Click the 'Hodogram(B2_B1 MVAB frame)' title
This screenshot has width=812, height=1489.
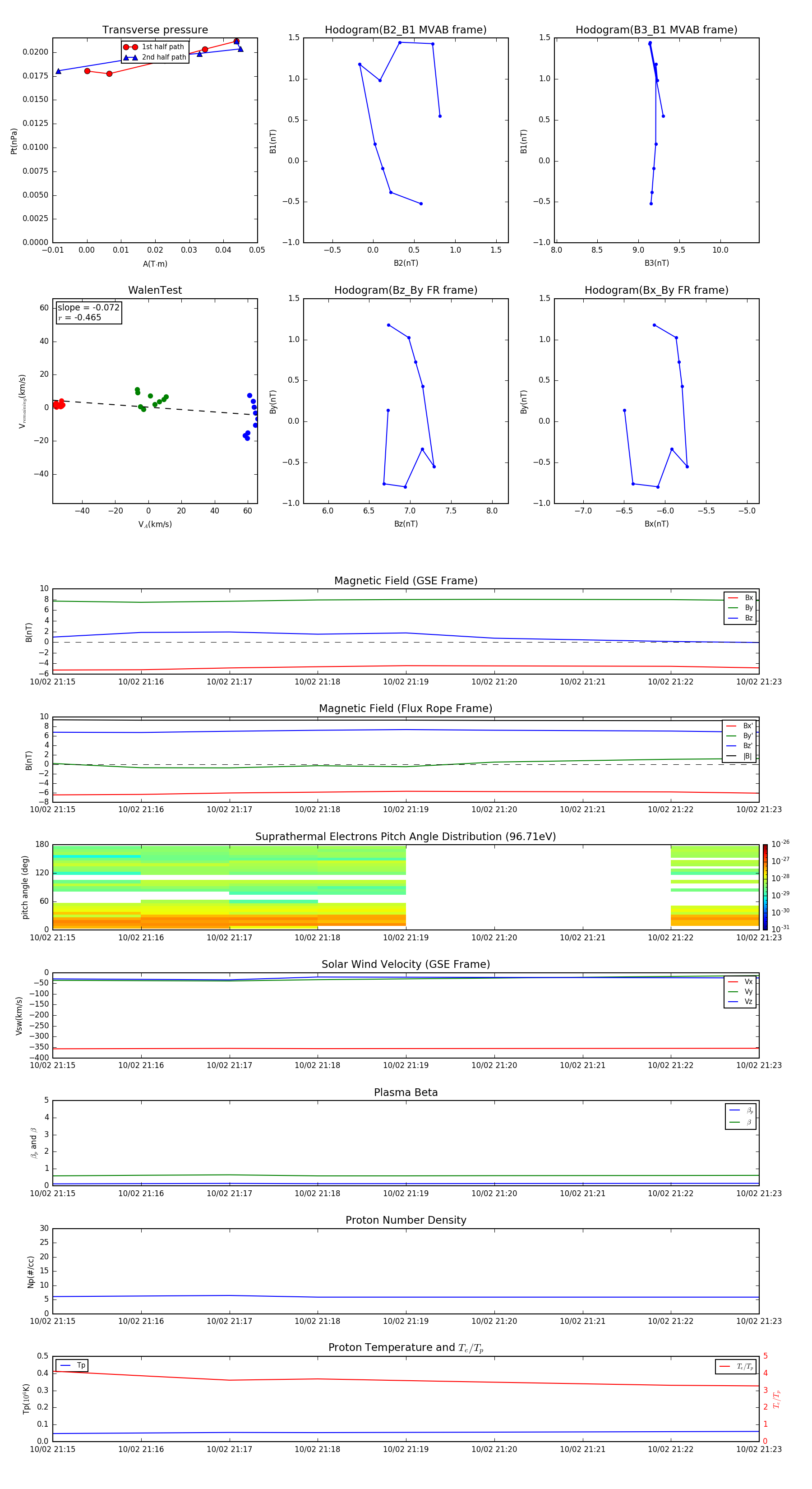point(406,30)
